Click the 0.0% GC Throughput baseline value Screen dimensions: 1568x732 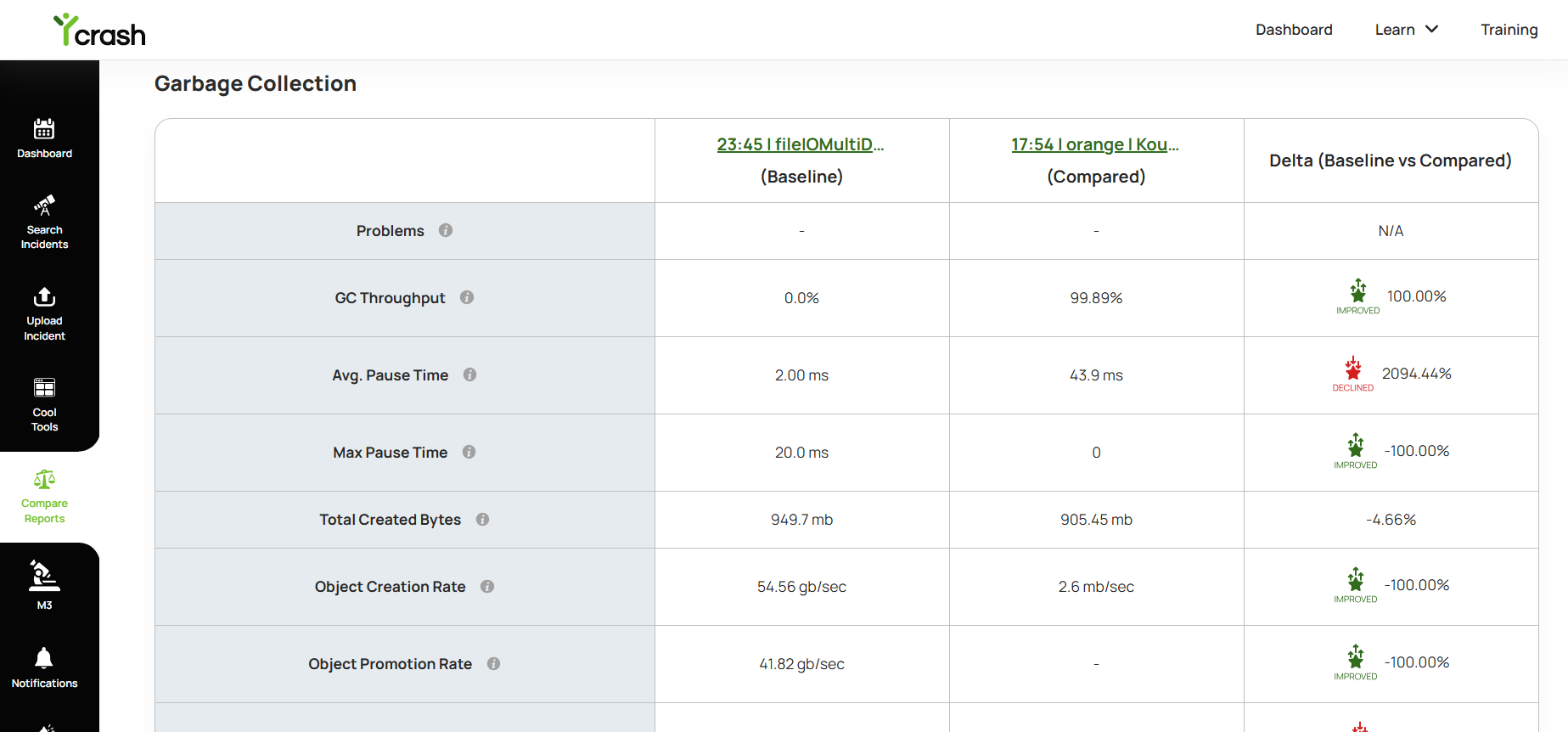(801, 298)
